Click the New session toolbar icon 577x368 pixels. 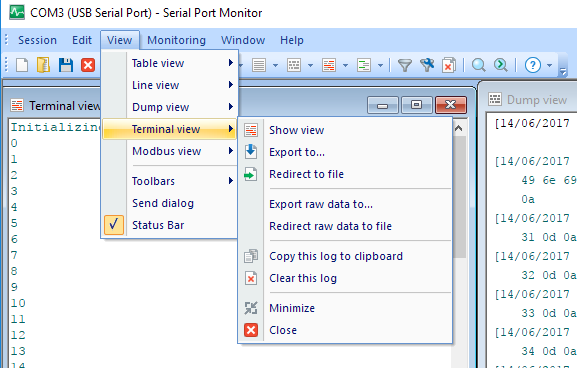pos(22,65)
